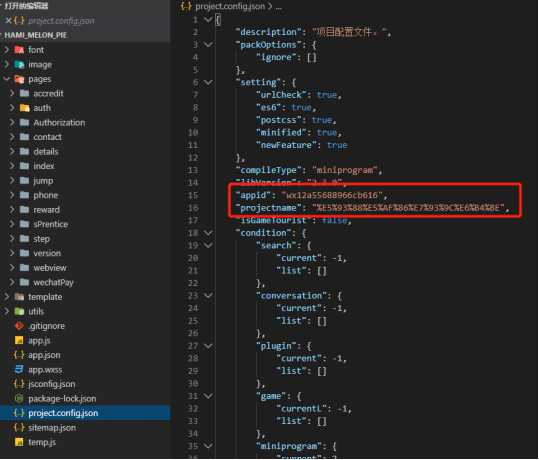Click the app.js JavaScript file icon
The height and width of the screenshot is (460, 539).
tap(19, 340)
